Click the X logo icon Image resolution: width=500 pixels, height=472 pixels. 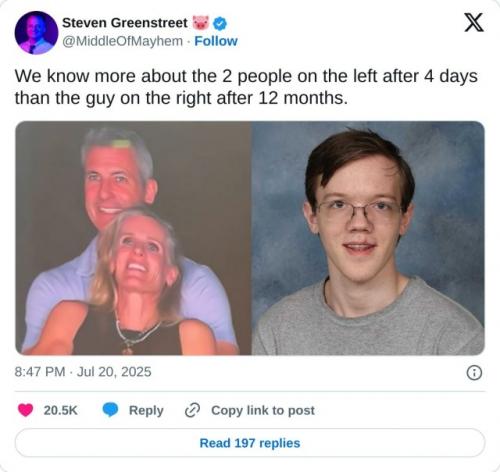(x=474, y=23)
